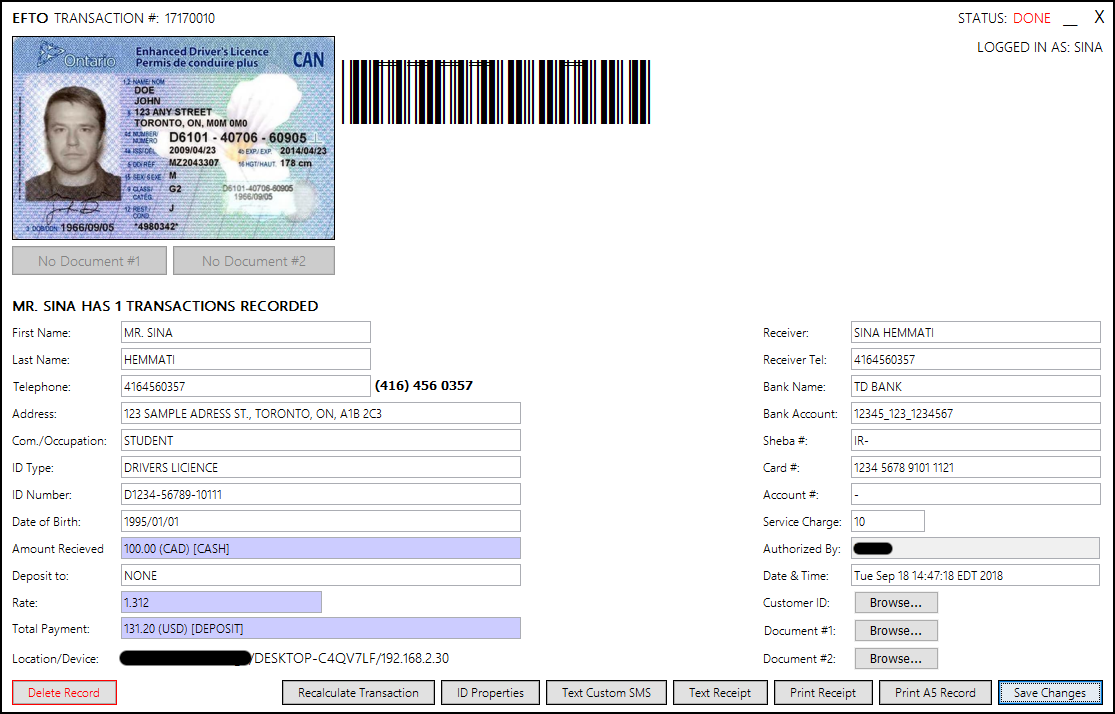Click the Save Changes button
Image resolution: width=1115 pixels, height=714 pixels.
[x=1049, y=692]
